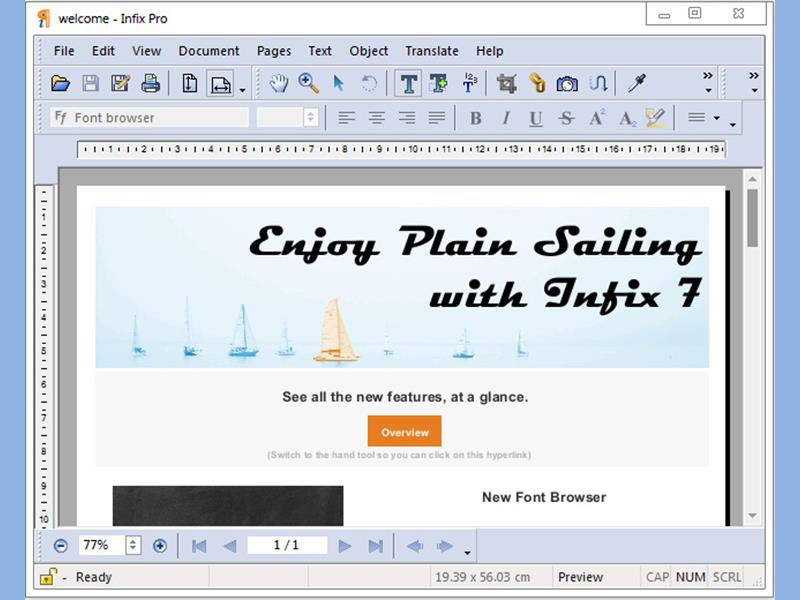Click the text highlighter icon
This screenshot has width=800, height=600.
click(655, 118)
